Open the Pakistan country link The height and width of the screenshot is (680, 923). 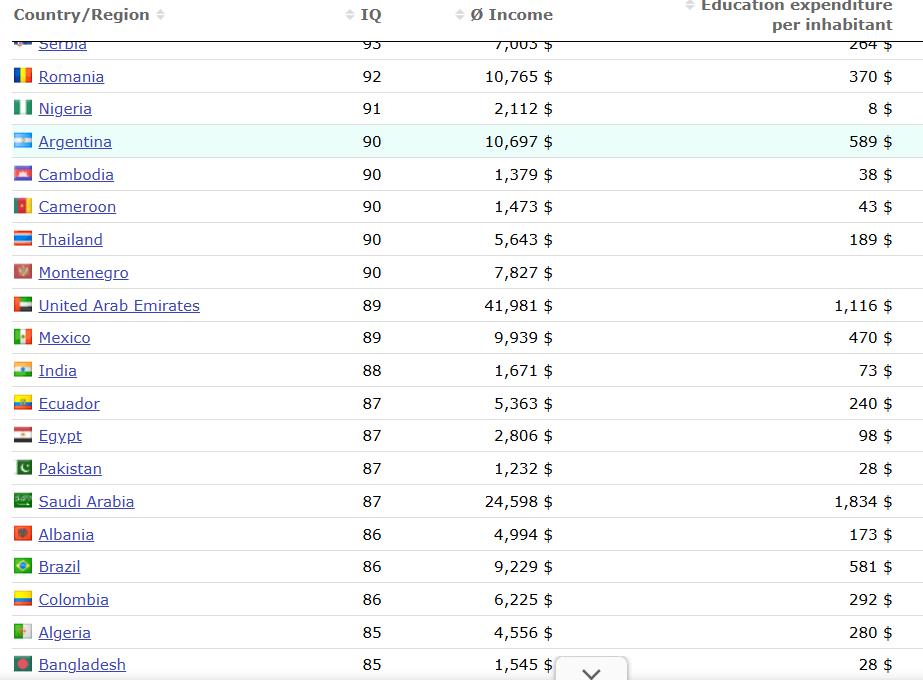70,469
